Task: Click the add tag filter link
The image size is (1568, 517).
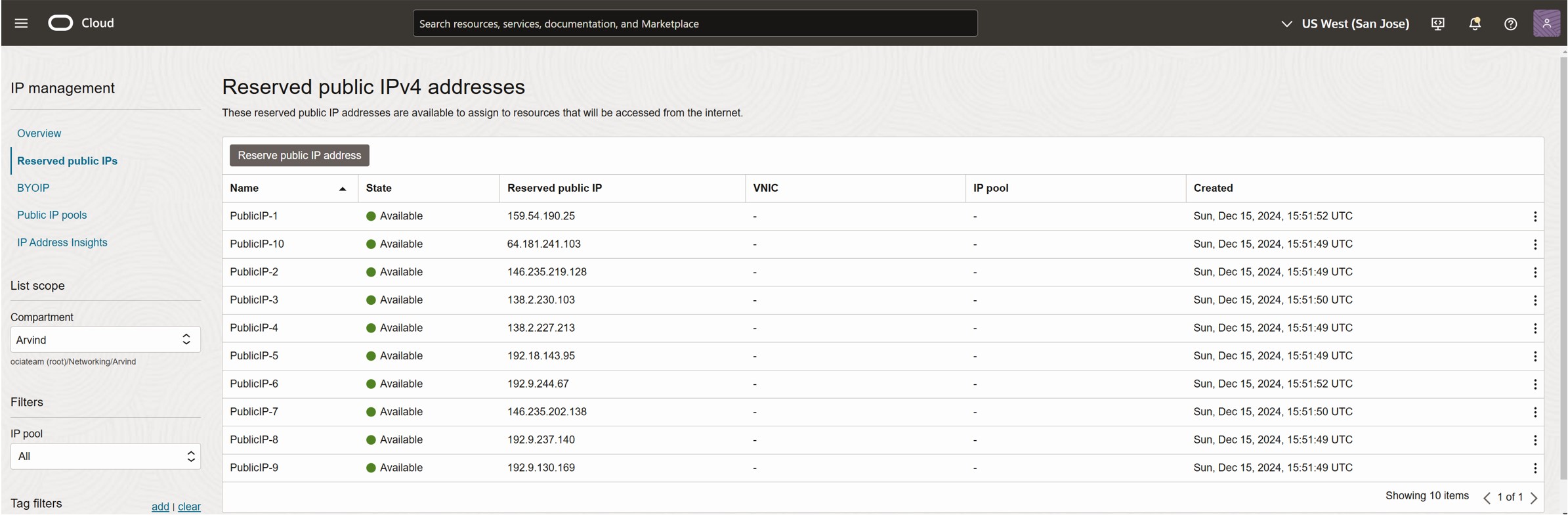Action: 160,506
